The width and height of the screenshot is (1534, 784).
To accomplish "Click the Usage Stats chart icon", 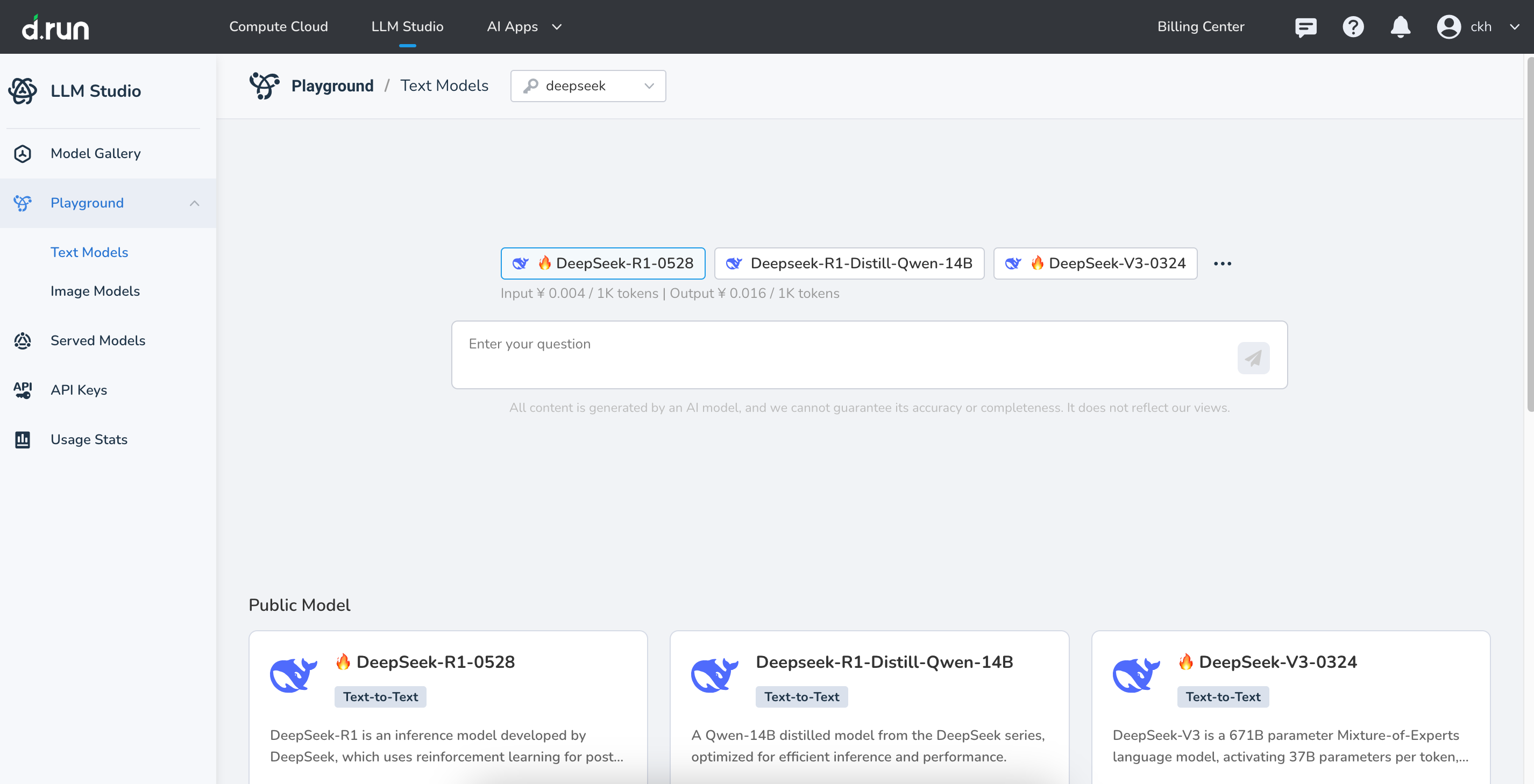I will pyautogui.click(x=23, y=439).
